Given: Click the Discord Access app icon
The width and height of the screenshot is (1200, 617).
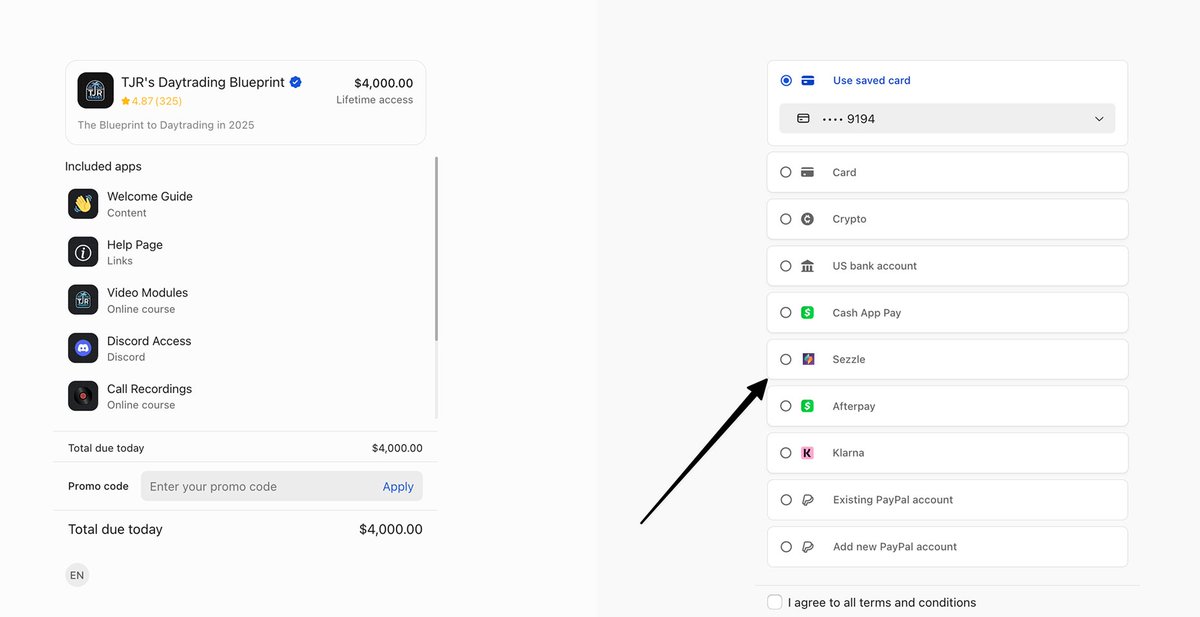Looking at the screenshot, I should point(83,348).
